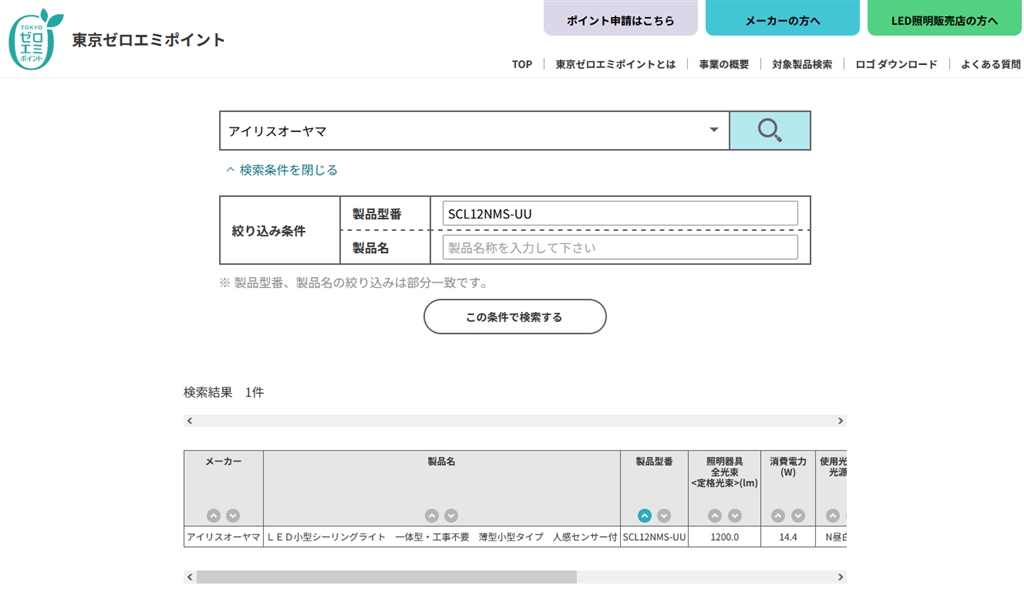Viewport: 1024px width, 592px height.
Task: Collapse 検索条件を閉じる search conditions
Action: [282, 170]
